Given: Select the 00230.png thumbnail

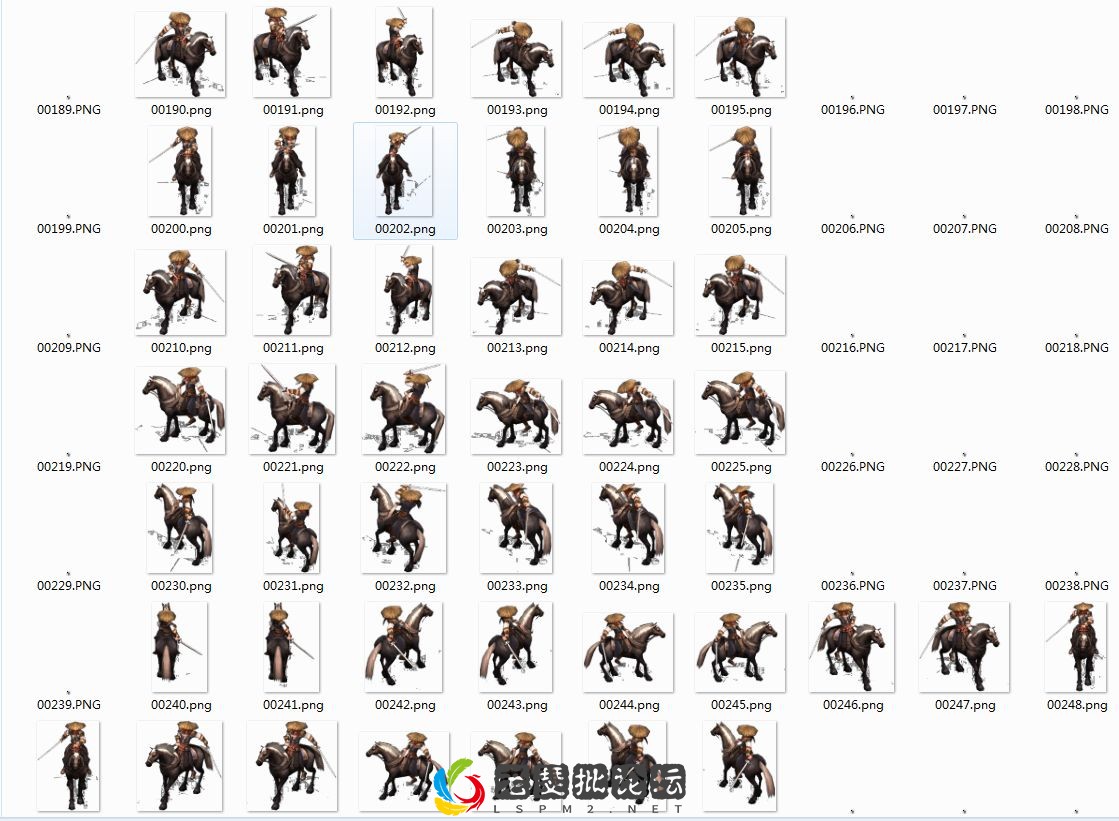Looking at the screenshot, I should 180,528.
